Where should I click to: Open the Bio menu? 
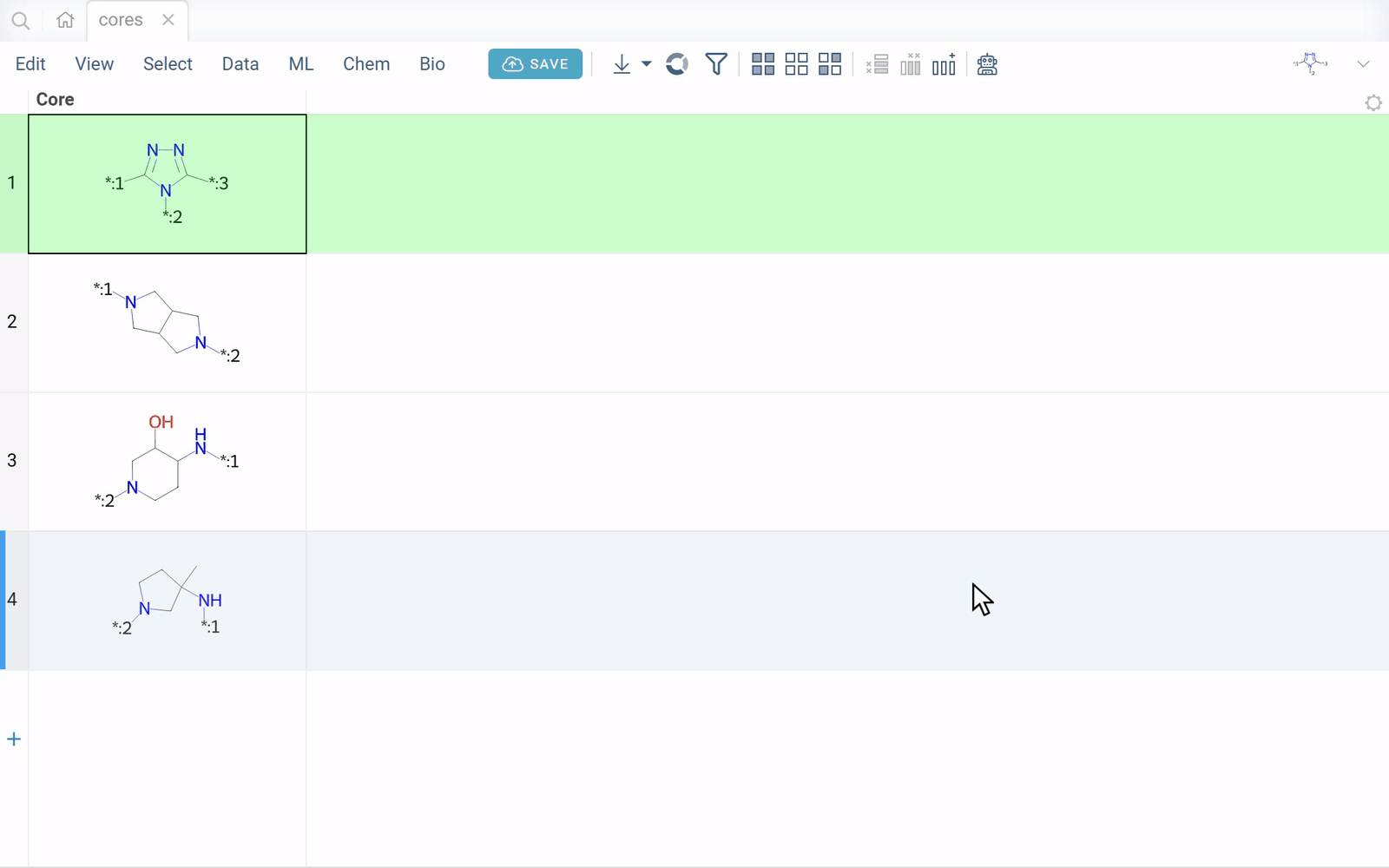[432, 64]
